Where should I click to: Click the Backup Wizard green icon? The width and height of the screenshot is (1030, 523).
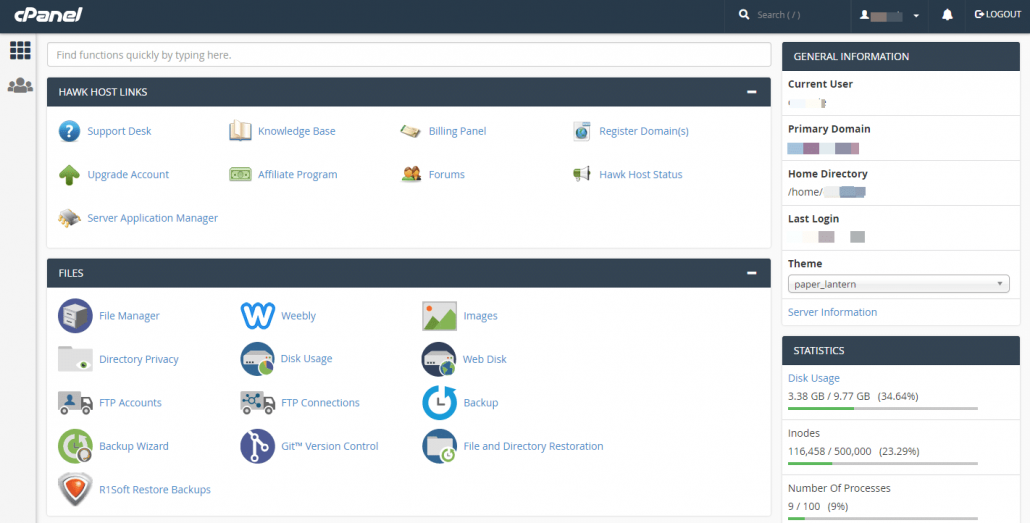click(75, 446)
